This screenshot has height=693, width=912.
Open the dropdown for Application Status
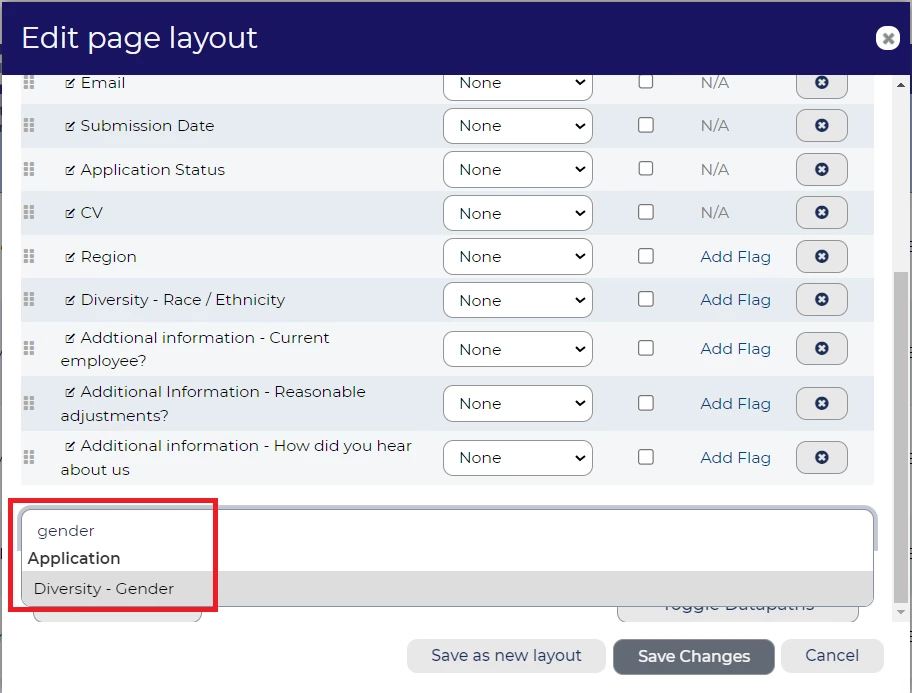(517, 170)
